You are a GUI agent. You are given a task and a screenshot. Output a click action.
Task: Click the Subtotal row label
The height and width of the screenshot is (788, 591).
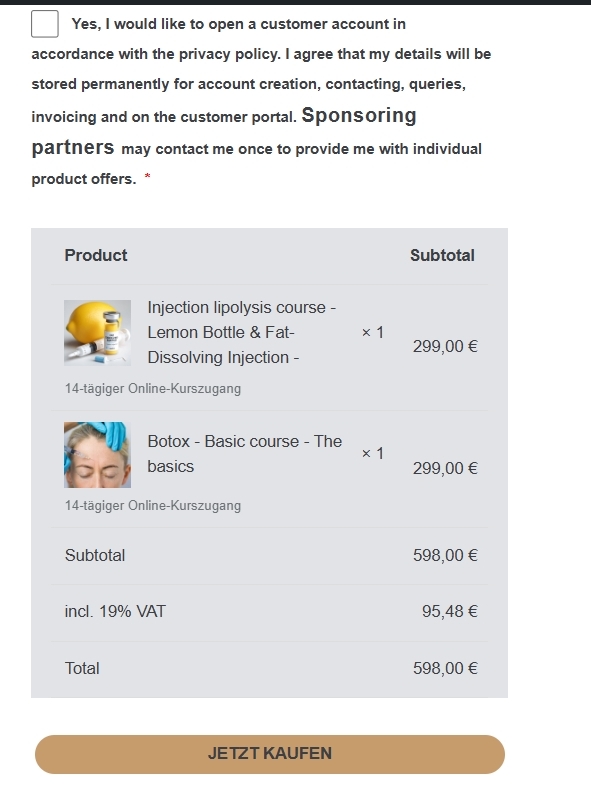pyautogui.click(x=95, y=555)
